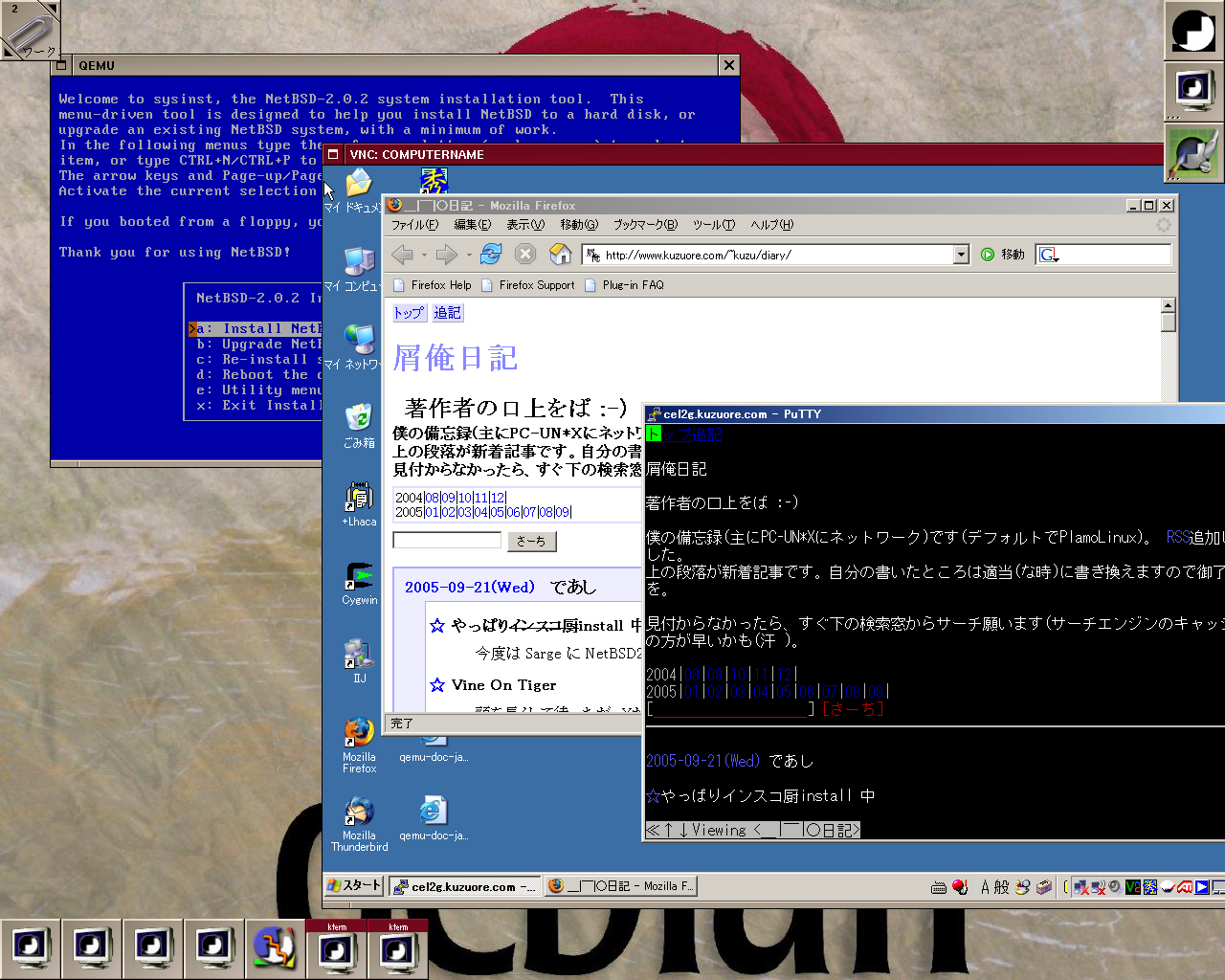Launch Mozilla Firefox desktop shortcut
The image size is (1225, 980).
359,745
